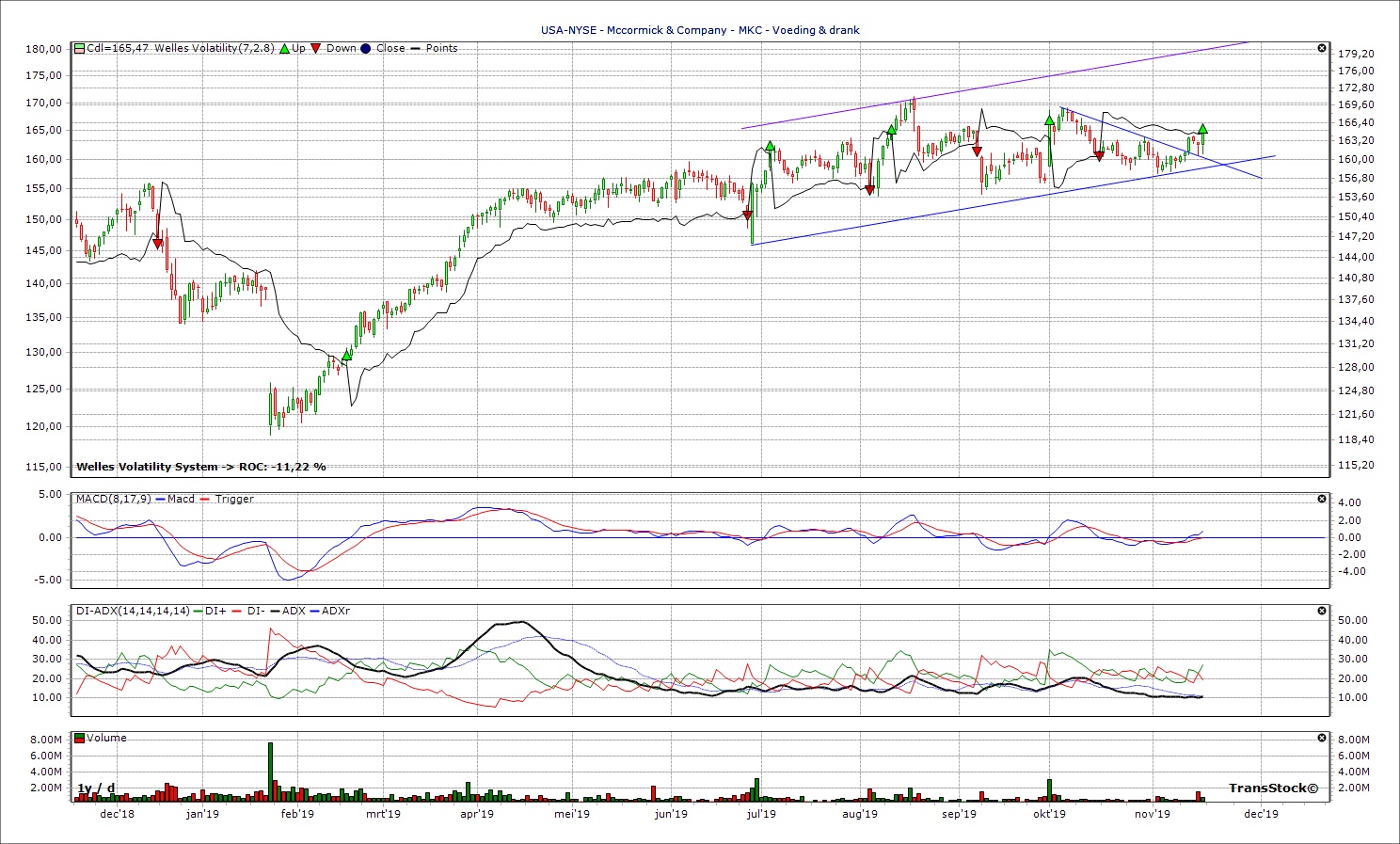Screen dimensions: 1400x844
Task: Click the feb'19 date axis label
Action: pyautogui.click(x=297, y=814)
